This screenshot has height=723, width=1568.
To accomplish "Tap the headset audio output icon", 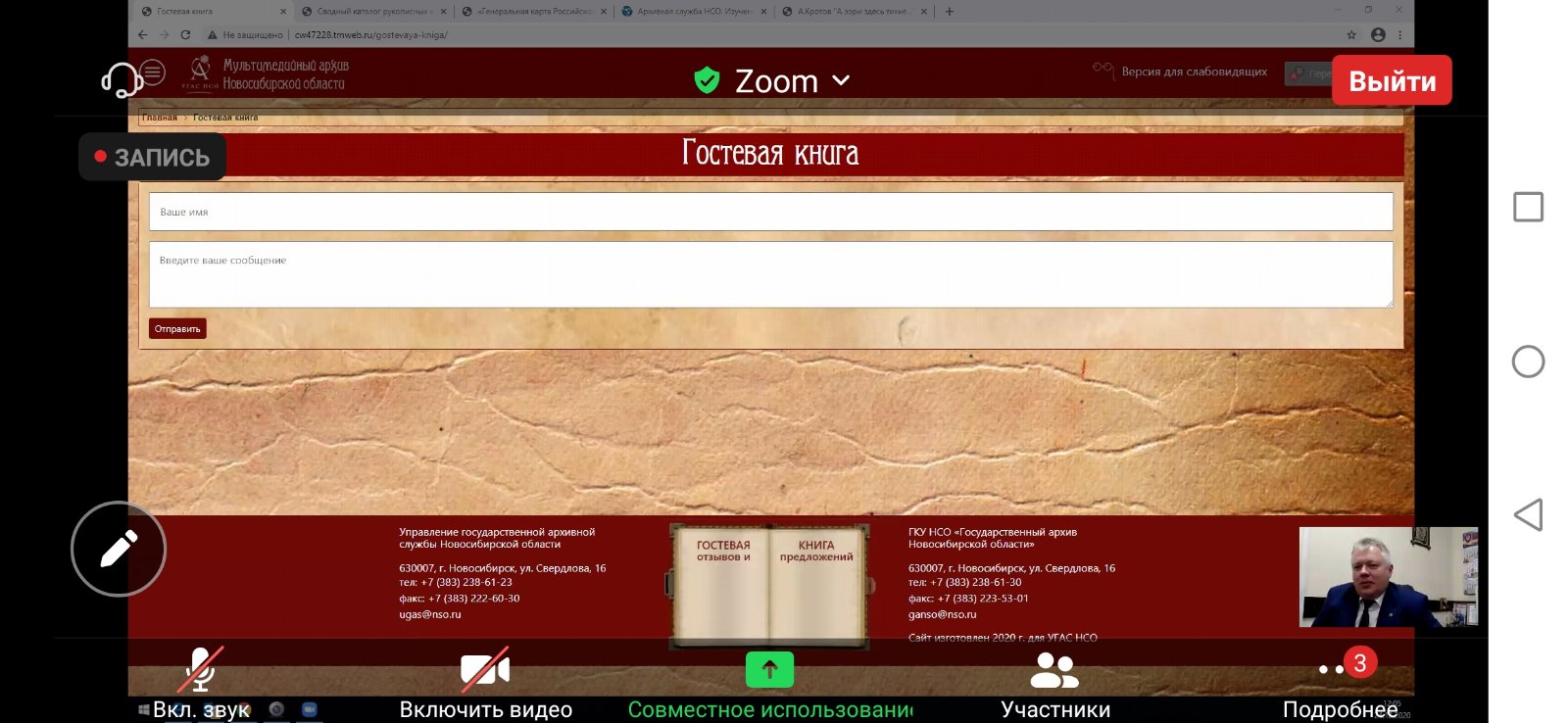I will pos(122,78).
